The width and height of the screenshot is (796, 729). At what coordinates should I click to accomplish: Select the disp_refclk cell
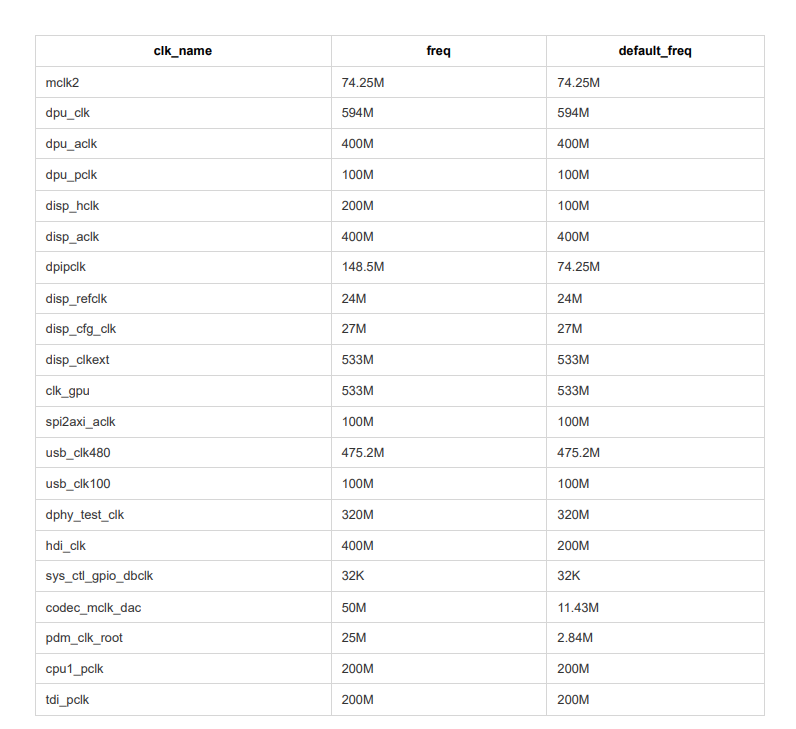coord(75,298)
